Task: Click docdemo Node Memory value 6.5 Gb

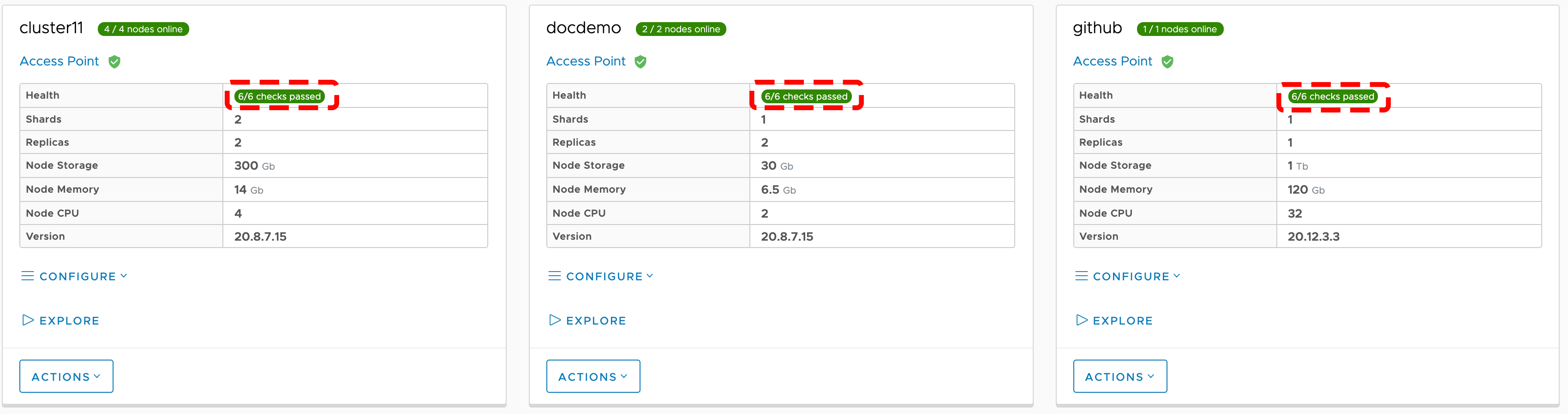Action: (778, 189)
